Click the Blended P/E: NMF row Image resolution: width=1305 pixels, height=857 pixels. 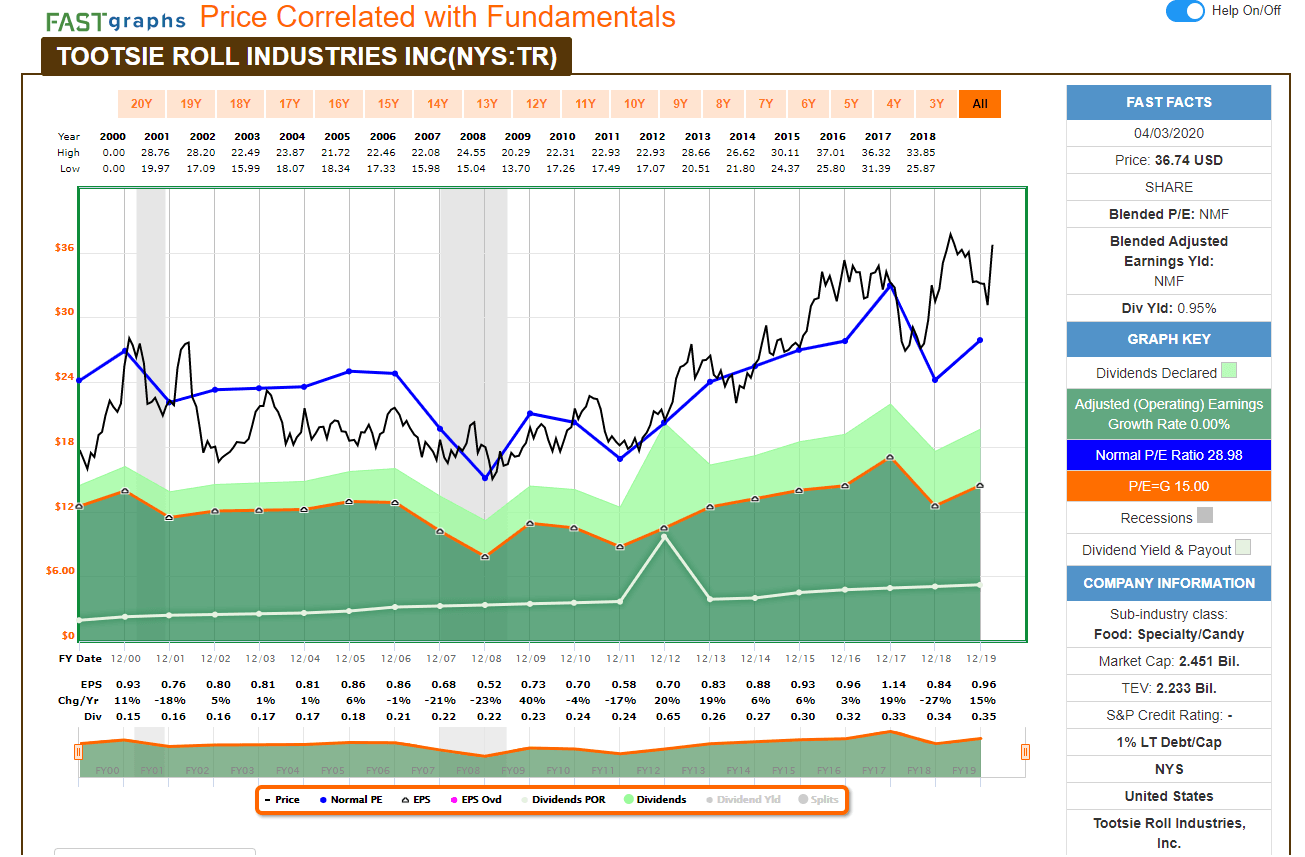pyautogui.click(x=1169, y=214)
